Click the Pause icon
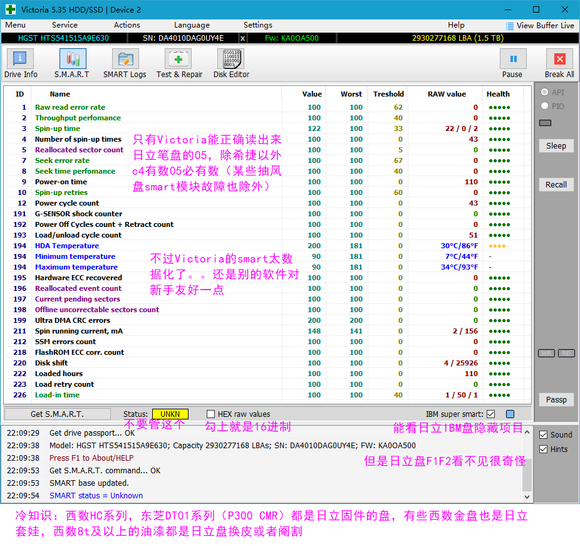The height and width of the screenshot is (546, 580). (x=513, y=63)
